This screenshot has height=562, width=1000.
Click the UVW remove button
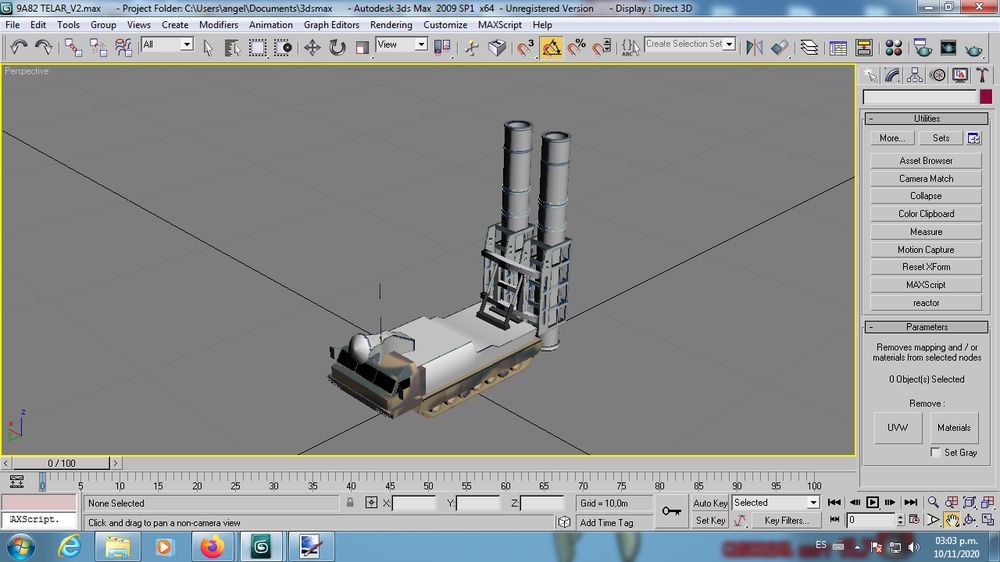[x=897, y=427]
